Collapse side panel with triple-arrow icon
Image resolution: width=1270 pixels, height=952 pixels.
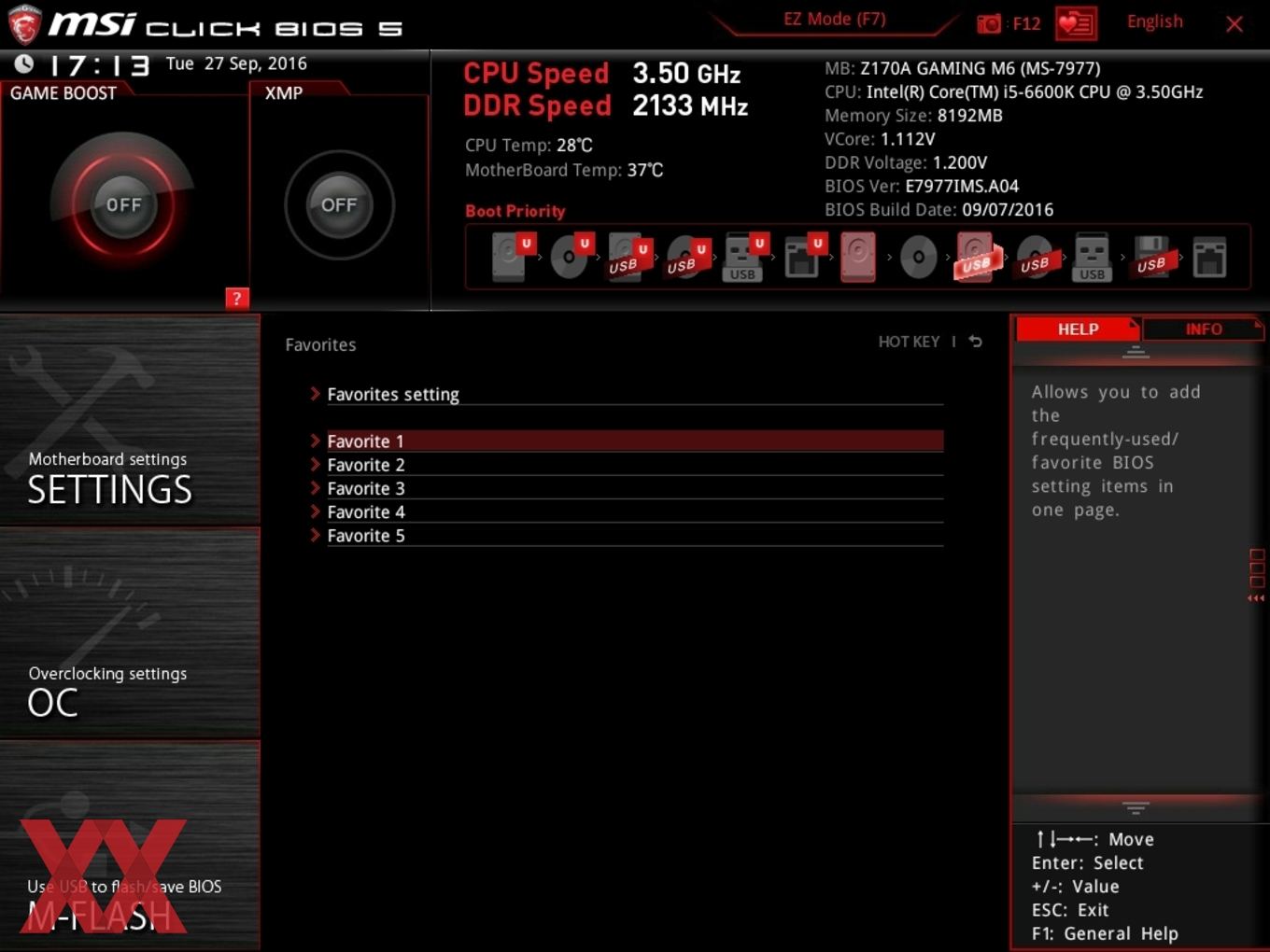coord(1256,598)
